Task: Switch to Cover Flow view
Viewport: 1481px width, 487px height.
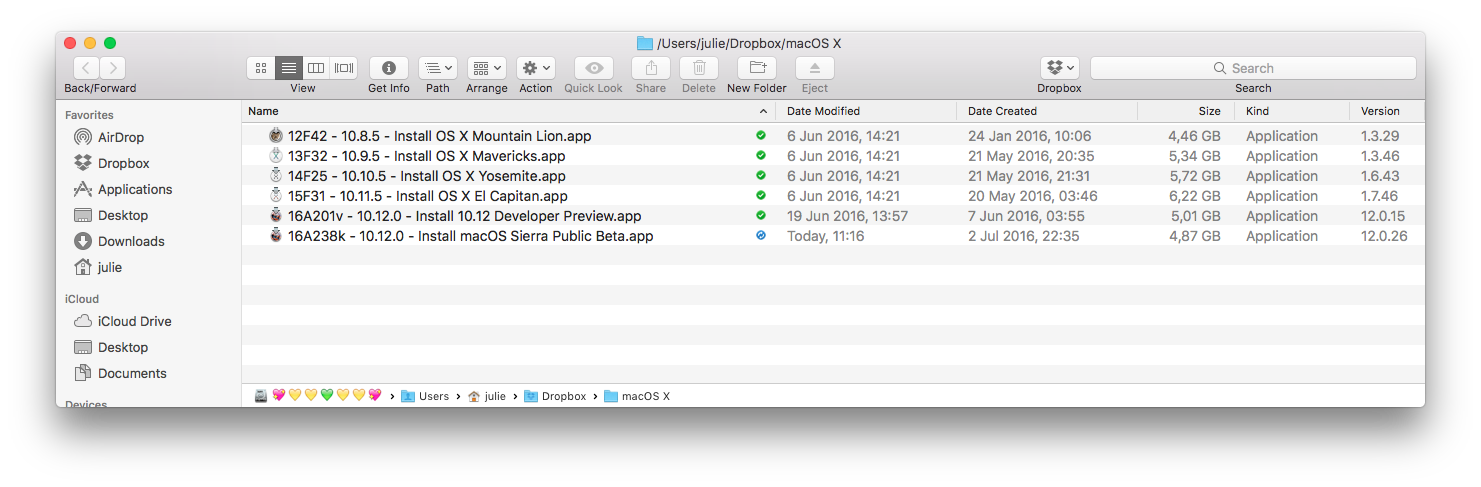Action: (344, 68)
